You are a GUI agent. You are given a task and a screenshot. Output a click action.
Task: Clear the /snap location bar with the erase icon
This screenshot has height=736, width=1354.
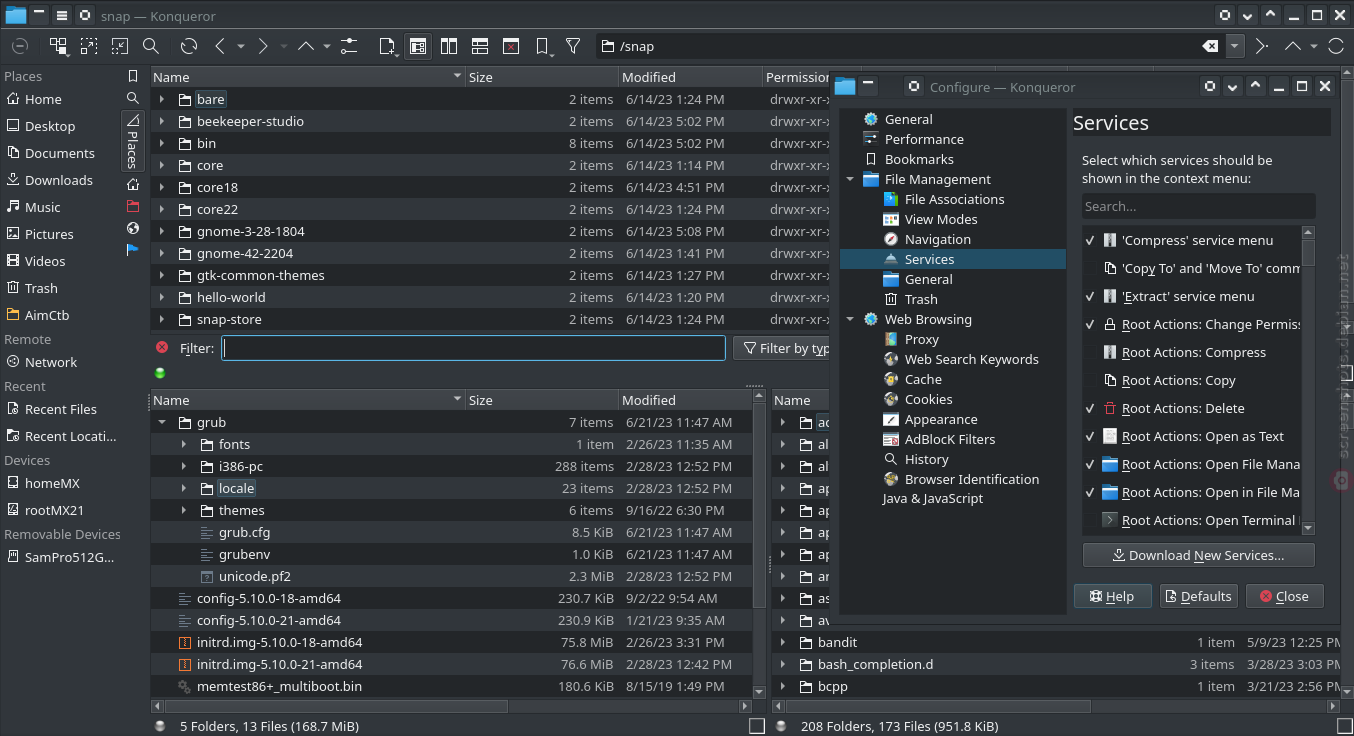click(1210, 46)
